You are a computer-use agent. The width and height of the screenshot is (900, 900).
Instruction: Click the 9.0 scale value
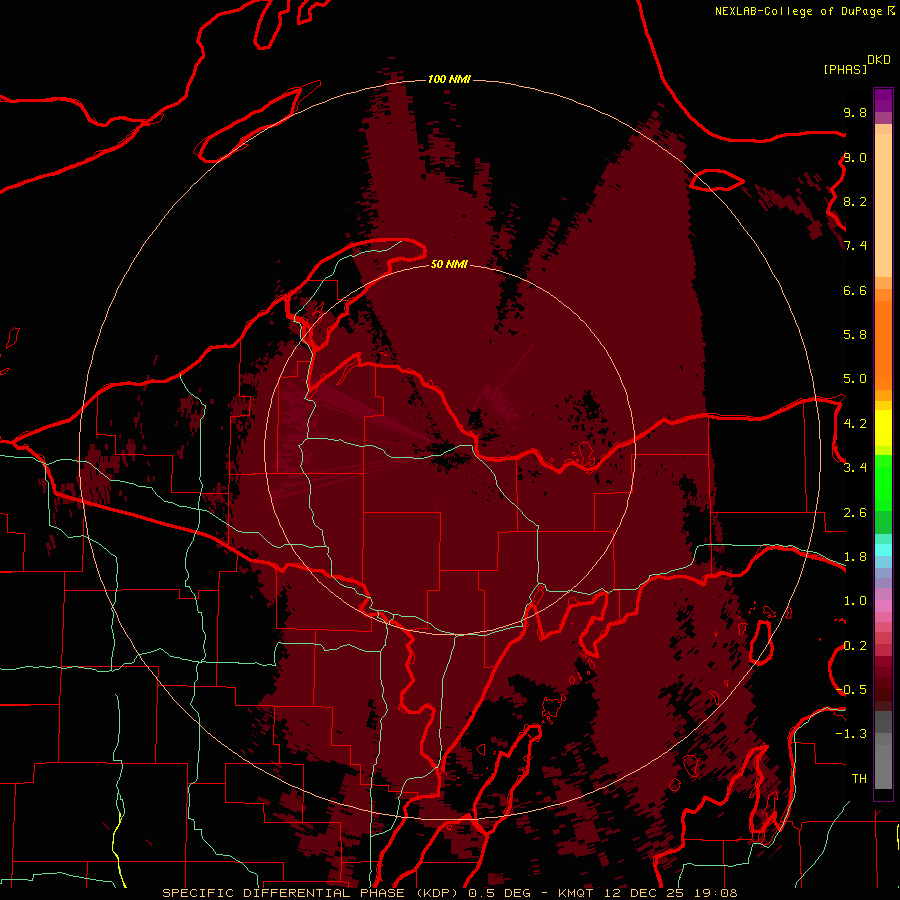(x=855, y=158)
